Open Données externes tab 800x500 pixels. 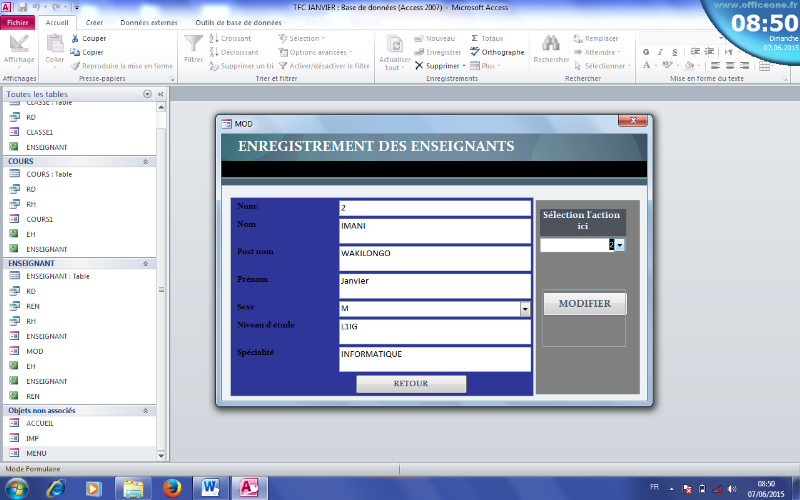(149, 22)
